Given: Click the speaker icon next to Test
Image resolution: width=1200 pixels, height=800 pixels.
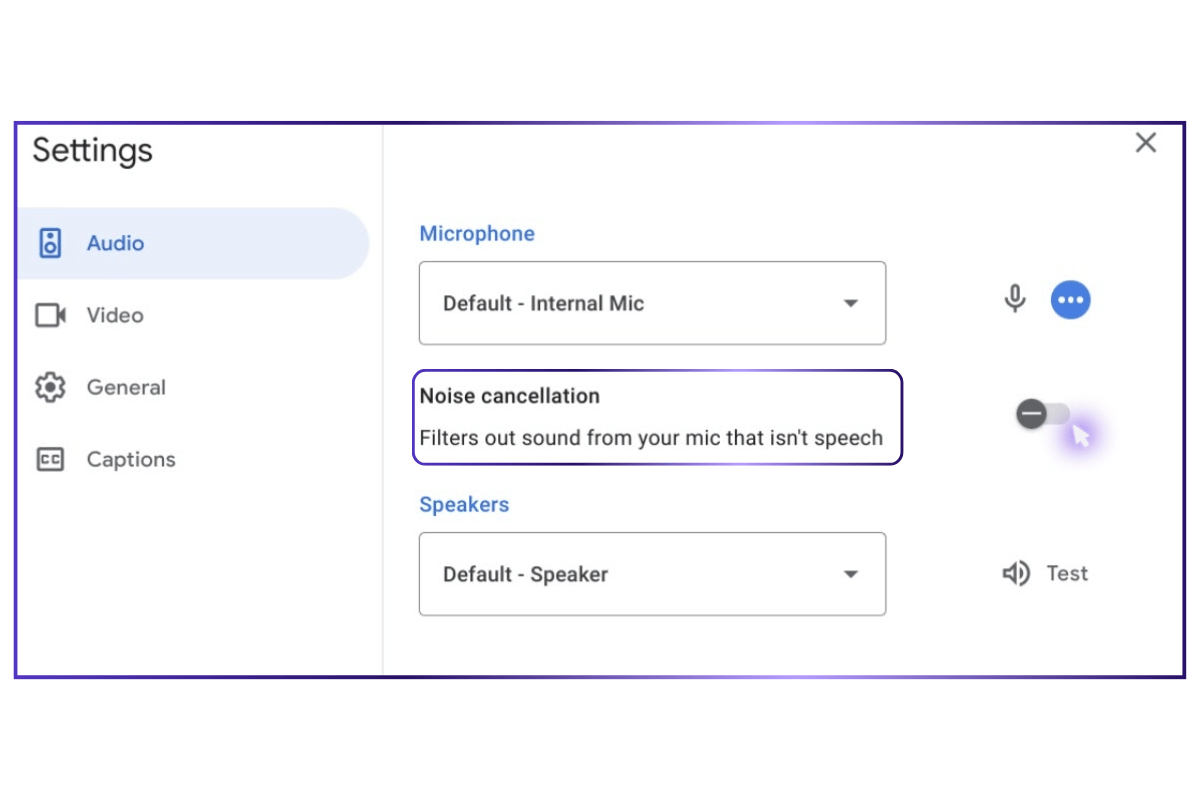Looking at the screenshot, I should [1016, 573].
